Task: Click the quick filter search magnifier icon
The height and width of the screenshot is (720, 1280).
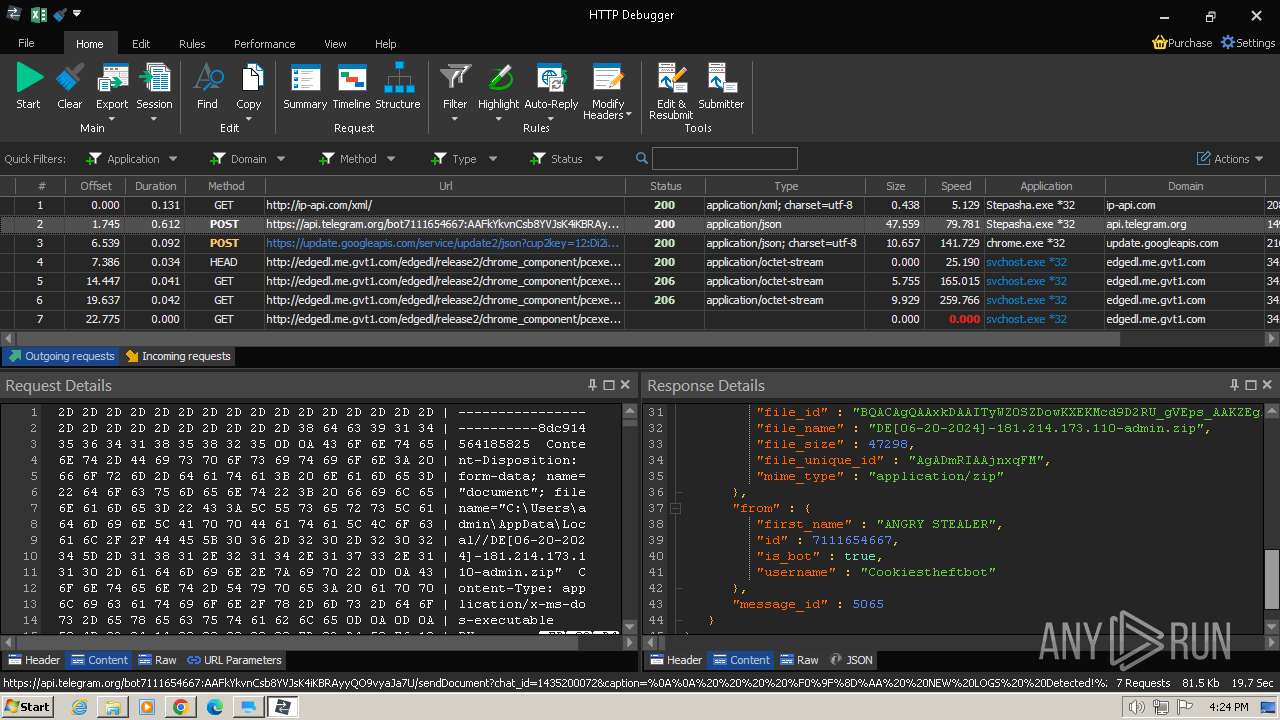Action: click(x=641, y=158)
